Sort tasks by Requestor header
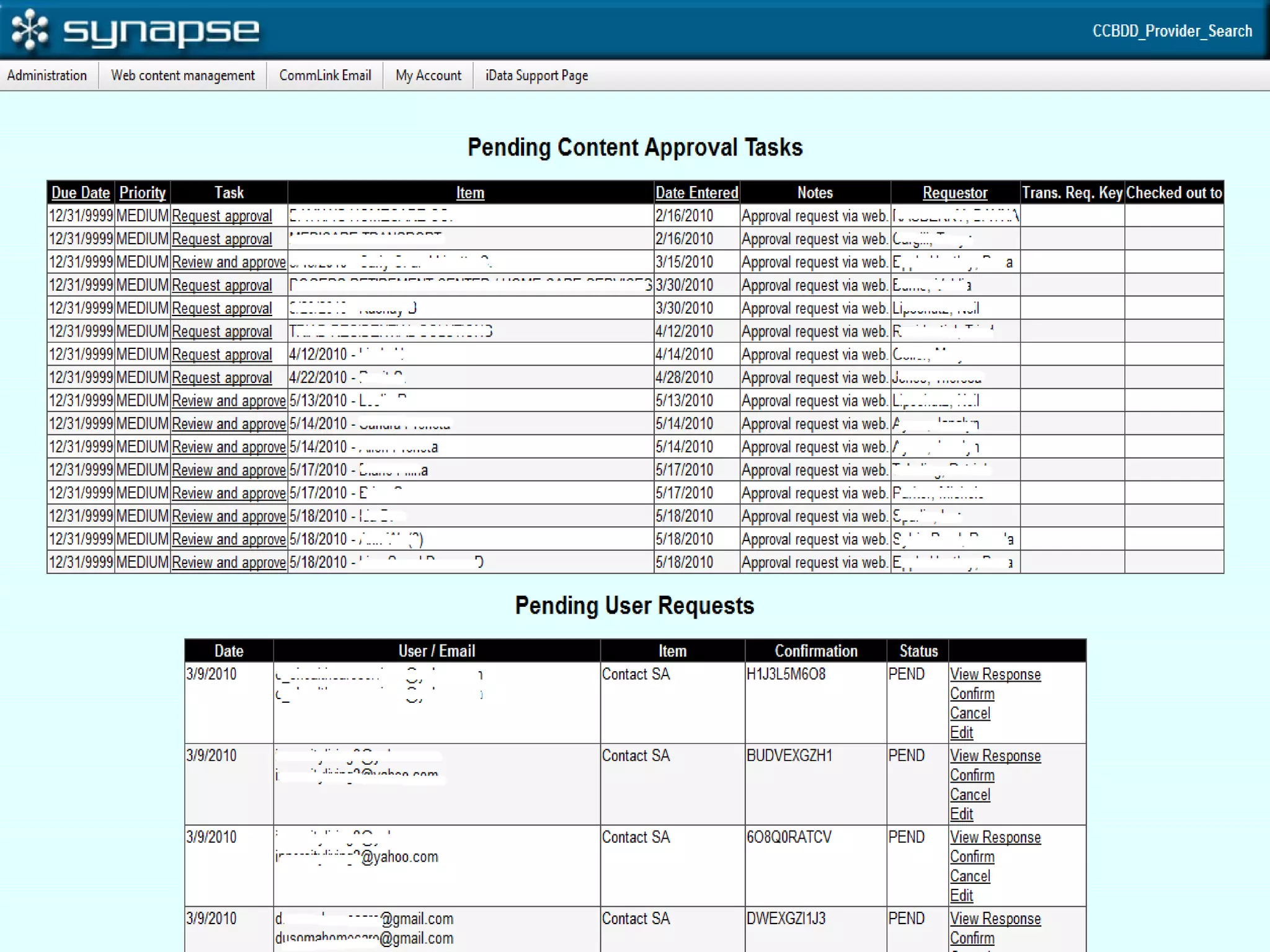Screen dimensions: 1270x952 click(x=954, y=193)
